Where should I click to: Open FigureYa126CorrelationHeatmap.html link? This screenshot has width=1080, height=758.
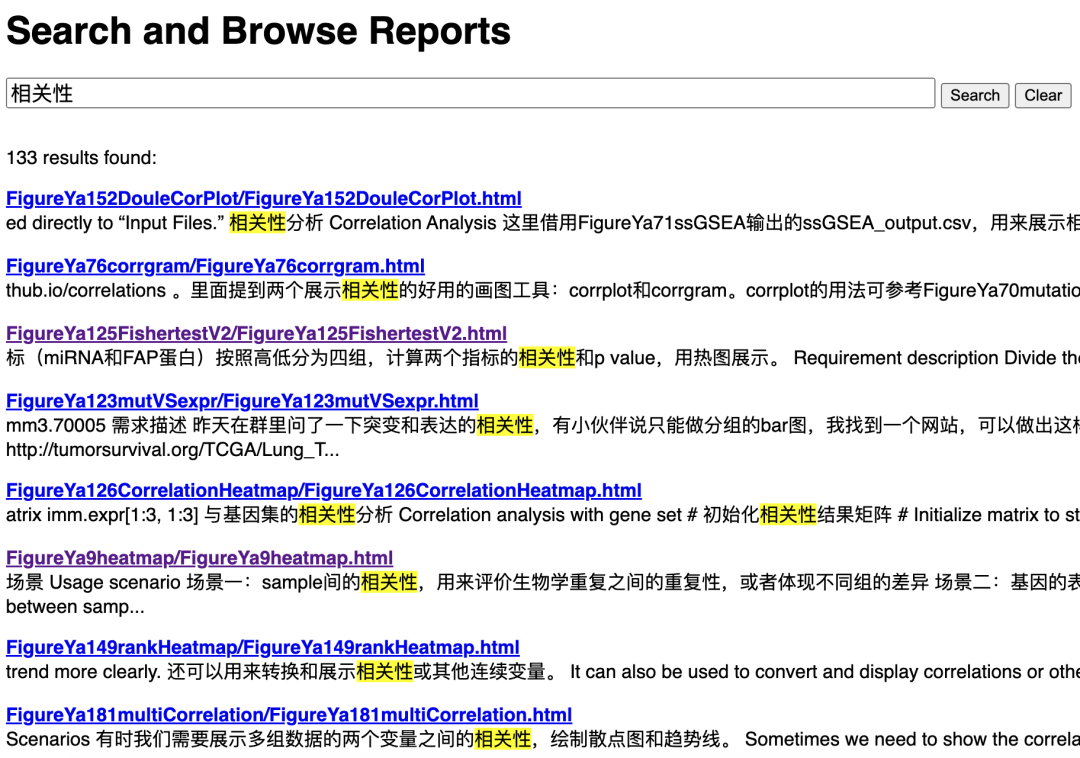point(324,490)
